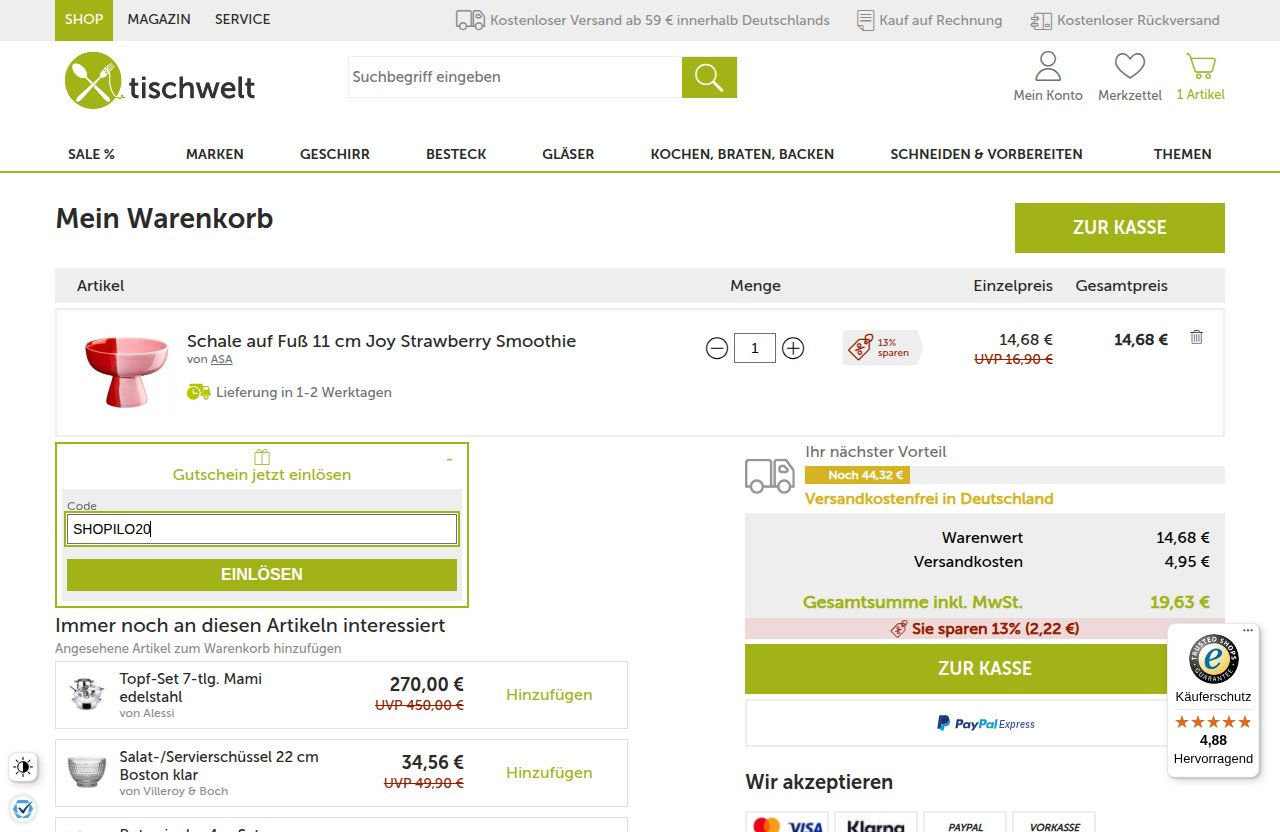1280x832 pixels.
Task: Click the shipping truck icon near Vorteil
Action: tap(770, 475)
